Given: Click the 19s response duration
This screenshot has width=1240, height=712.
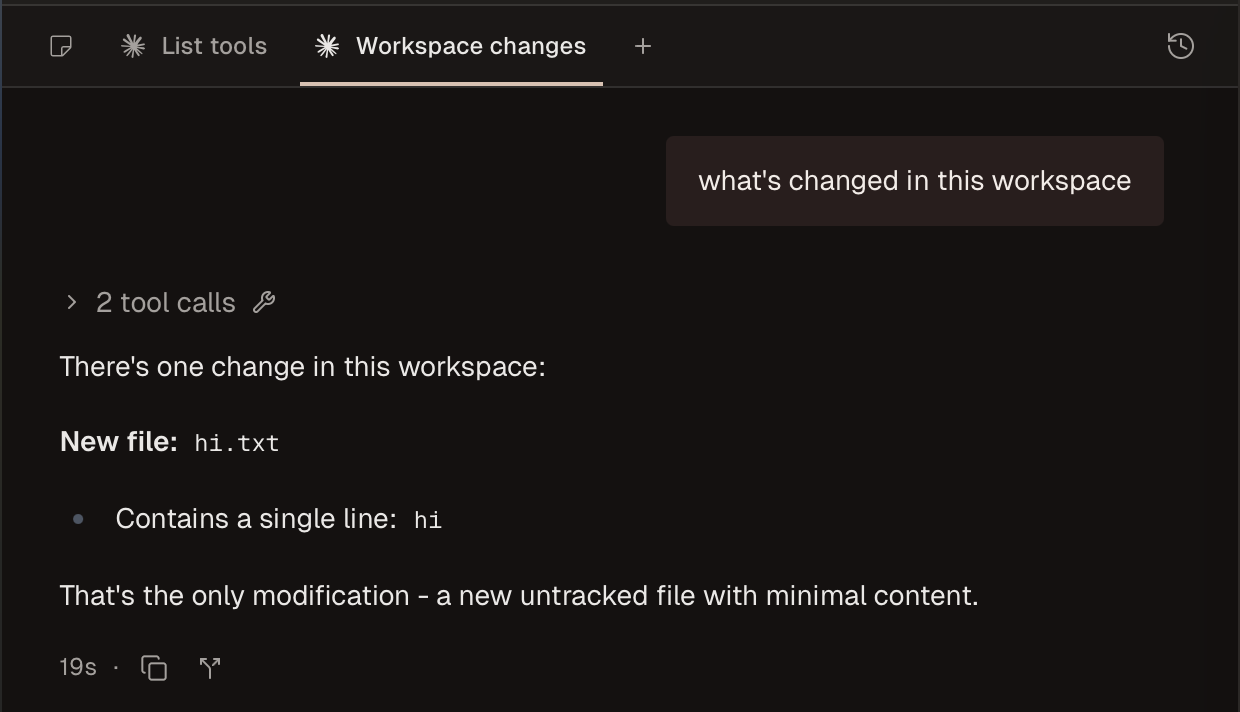Looking at the screenshot, I should (x=78, y=667).
